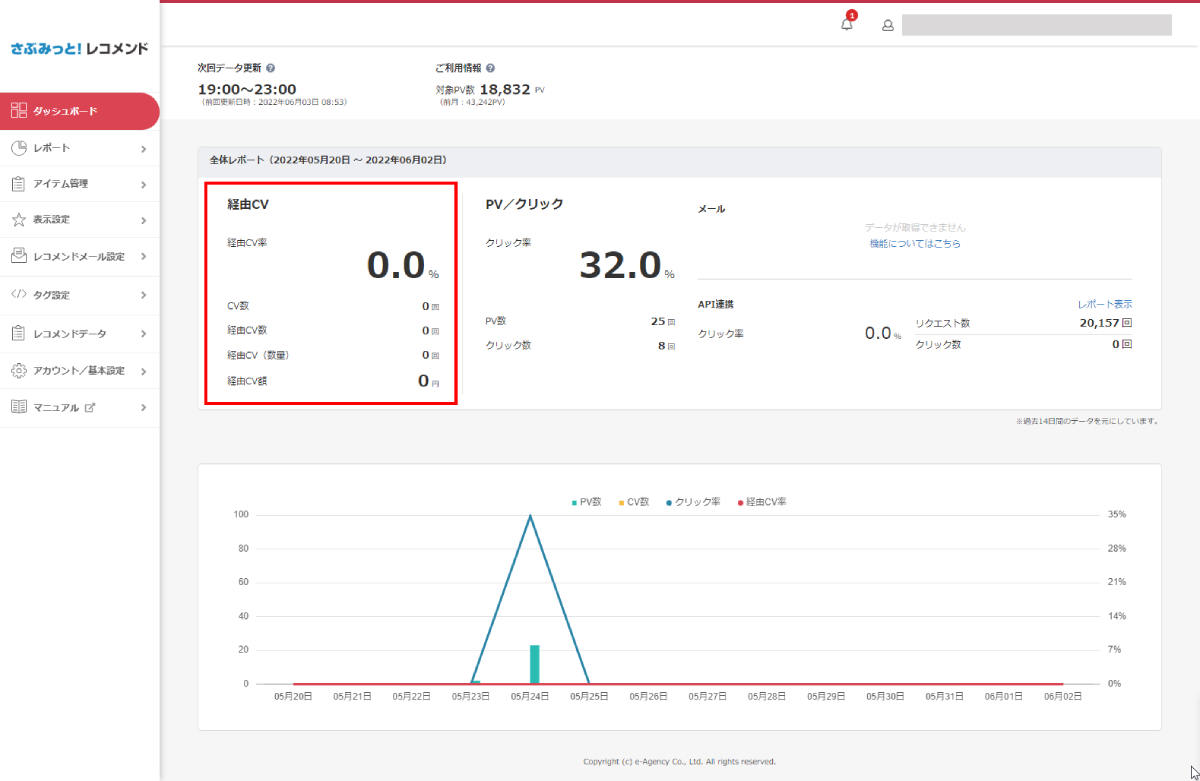
Task: Click the 機能についてはこちら link
Action: click(x=915, y=243)
